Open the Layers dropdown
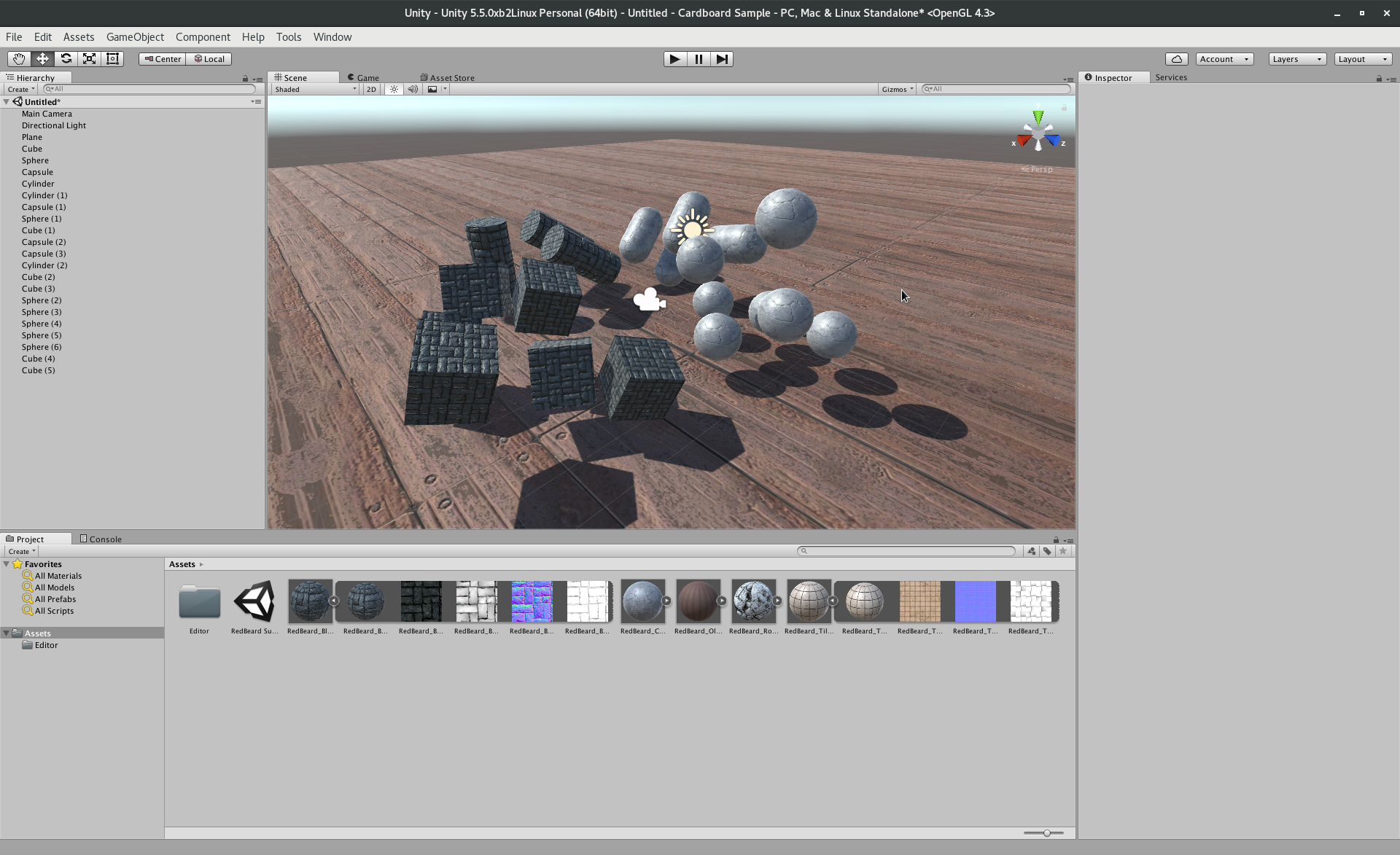This screenshot has width=1400, height=855. click(x=1296, y=59)
